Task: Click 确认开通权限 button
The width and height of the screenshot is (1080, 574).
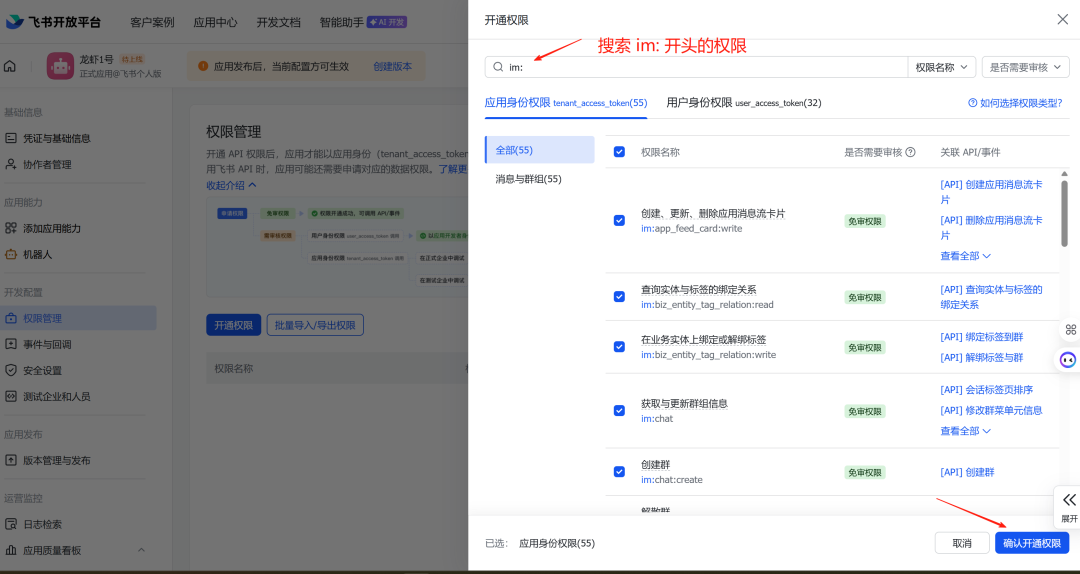Action: coord(1031,543)
